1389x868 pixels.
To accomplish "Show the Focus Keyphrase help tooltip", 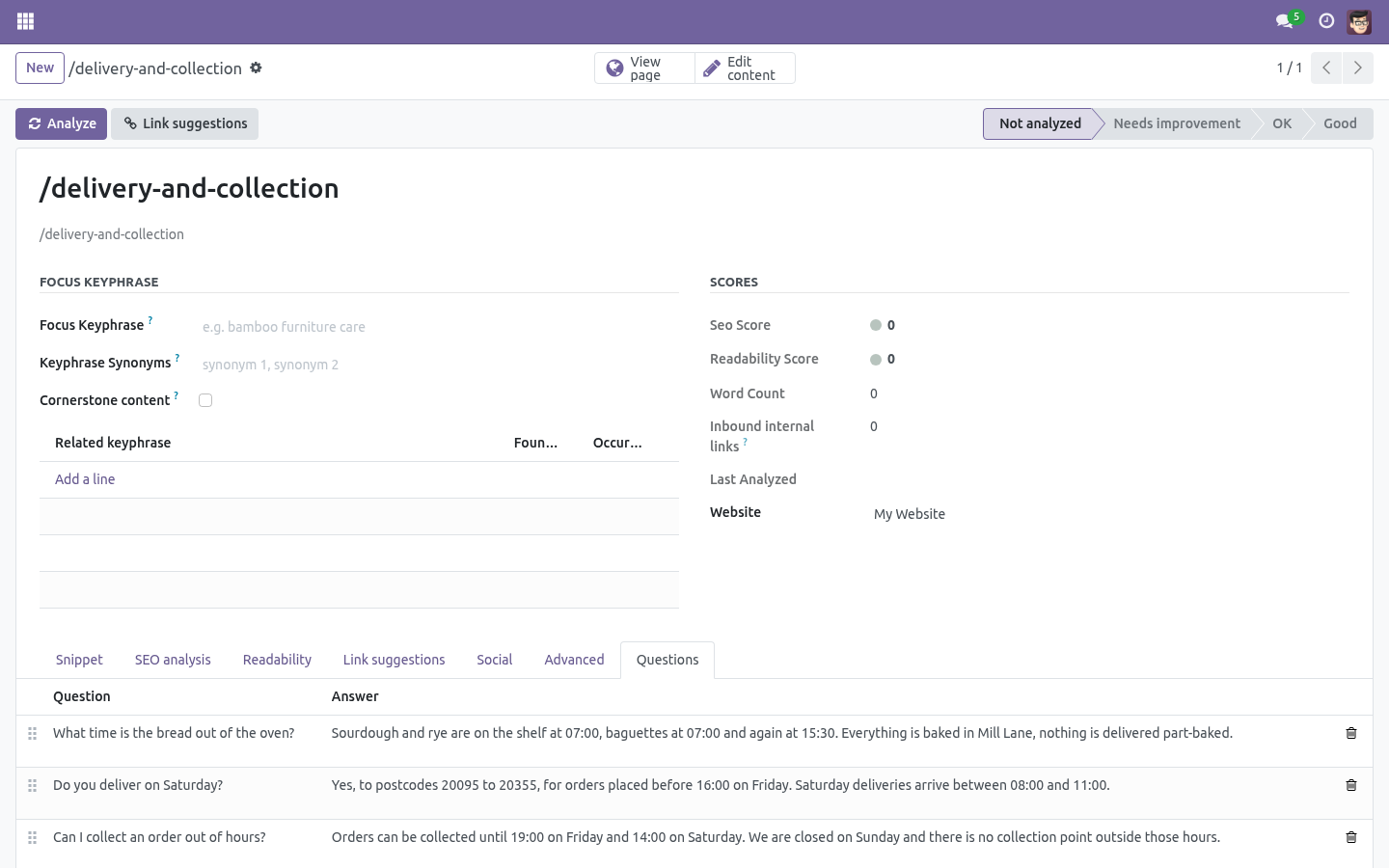I will click(x=150, y=320).
